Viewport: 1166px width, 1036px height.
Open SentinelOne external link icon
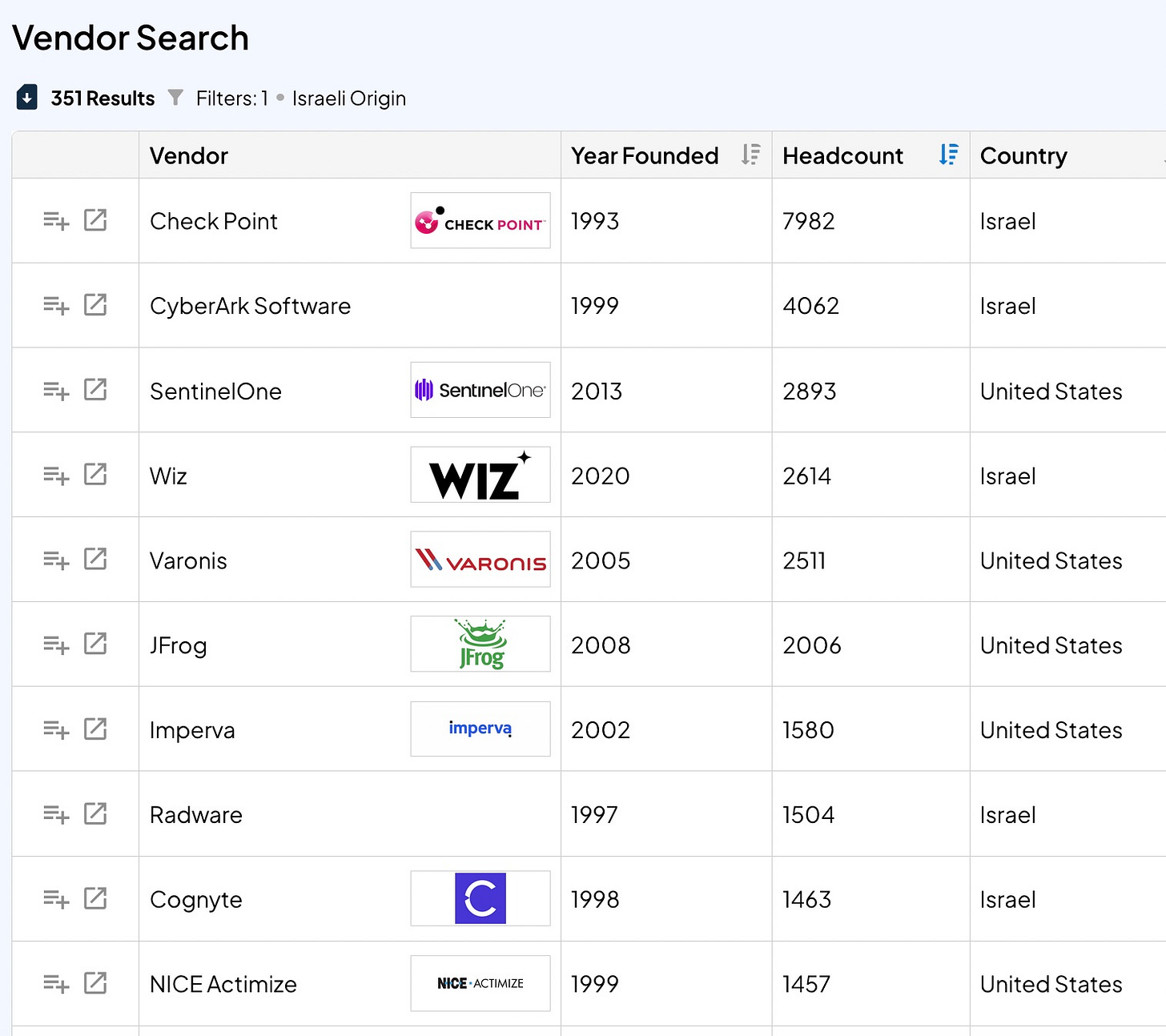95,389
